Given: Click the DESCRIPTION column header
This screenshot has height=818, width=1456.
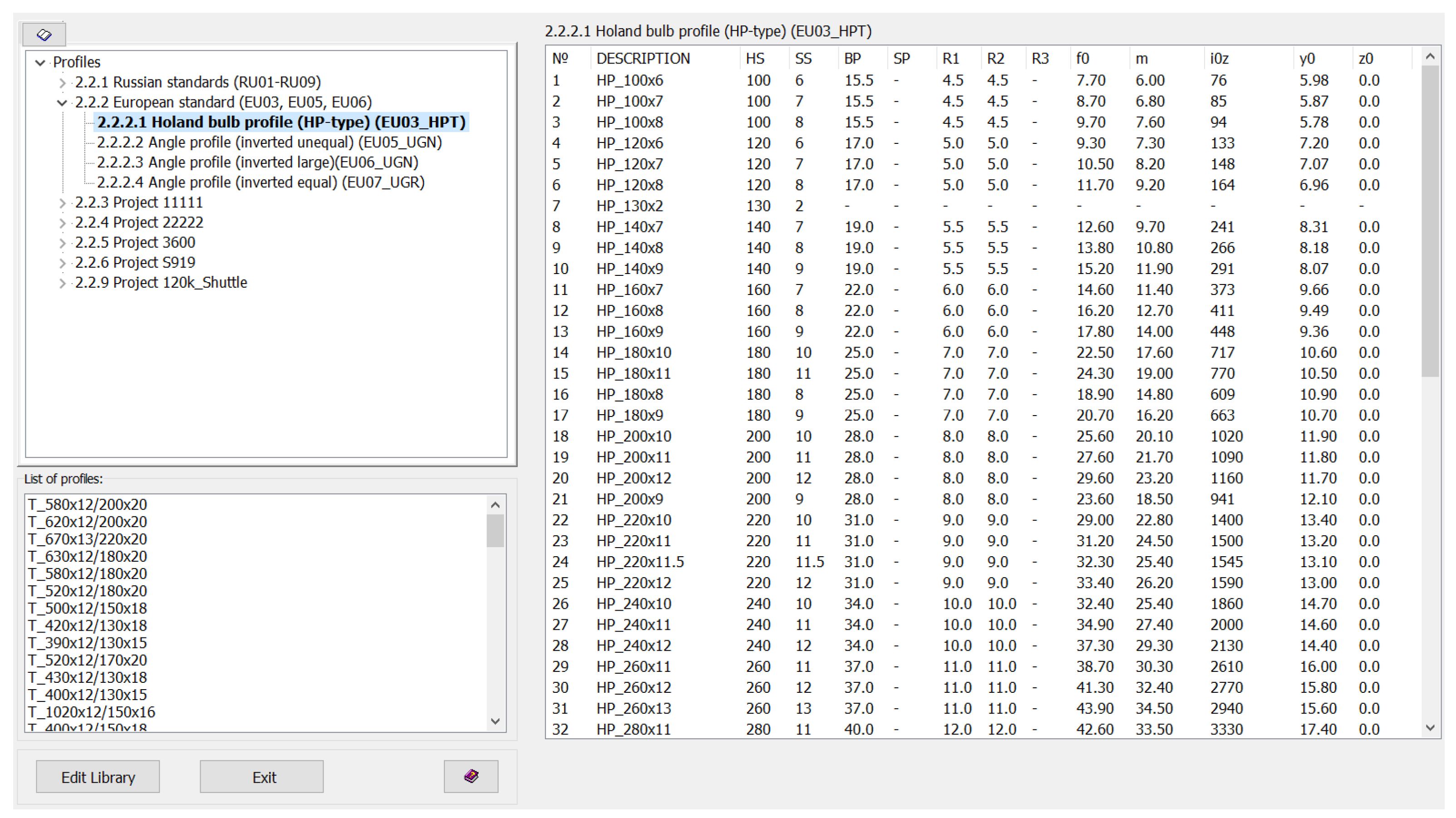Looking at the screenshot, I should click(x=643, y=59).
